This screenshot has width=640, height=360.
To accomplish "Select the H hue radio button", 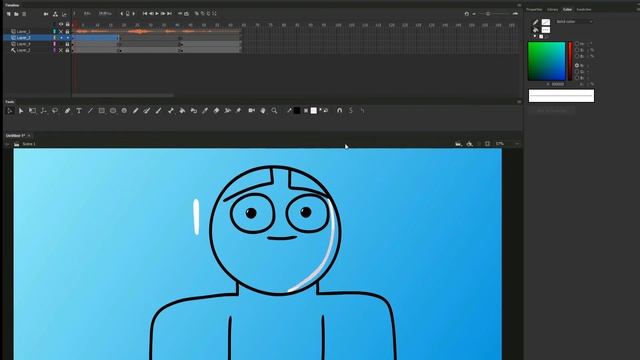I will click(577, 44).
